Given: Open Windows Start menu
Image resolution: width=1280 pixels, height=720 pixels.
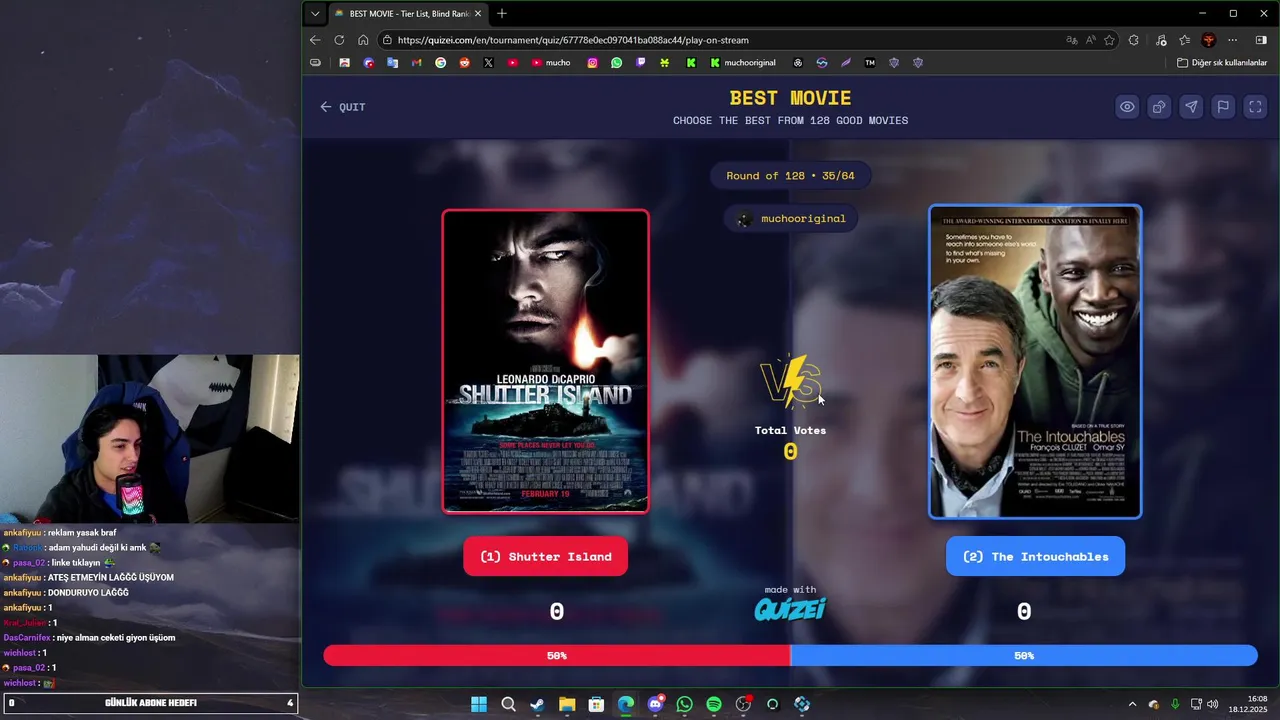Looking at the screenshot, I should (x=479, y=704).
